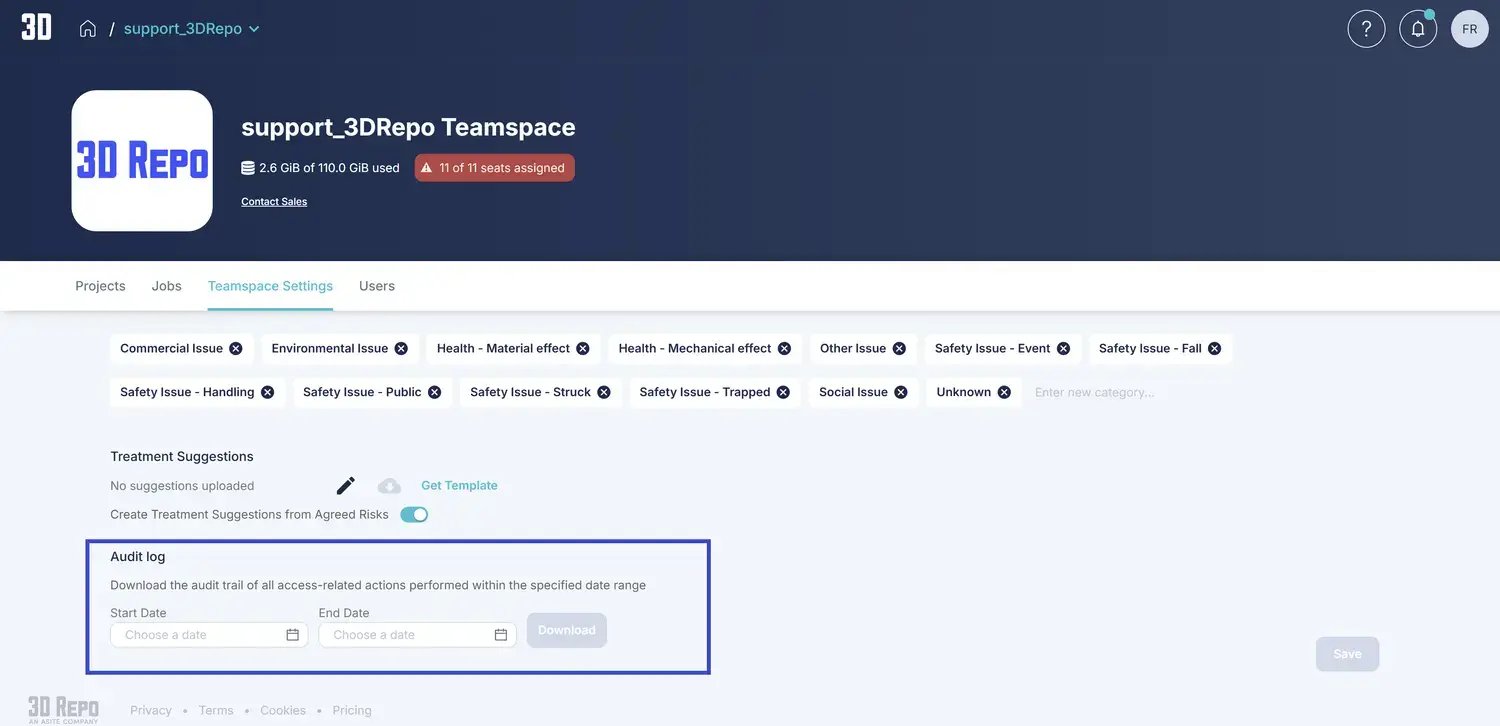The height and width of the screenshot is (726, 1500).
Task: Click the Enter new category field
Action: point(1095,392)
